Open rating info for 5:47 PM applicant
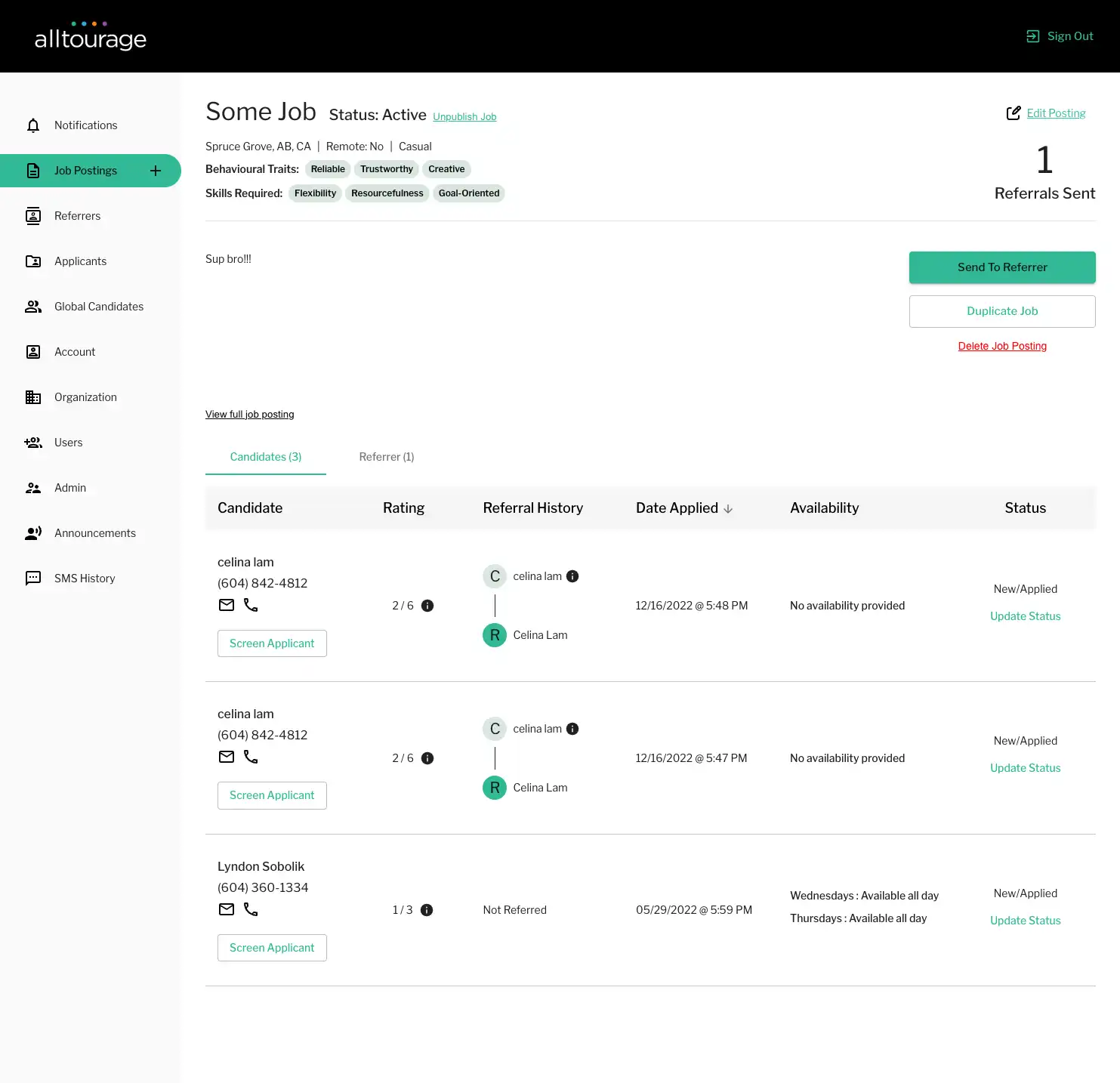This screenshot has height=1083, width=1120. pos(427,758)
